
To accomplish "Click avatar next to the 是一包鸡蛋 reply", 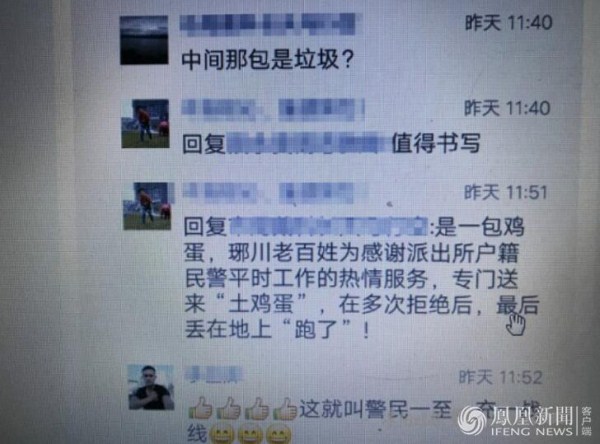I will tap(147, 206).
